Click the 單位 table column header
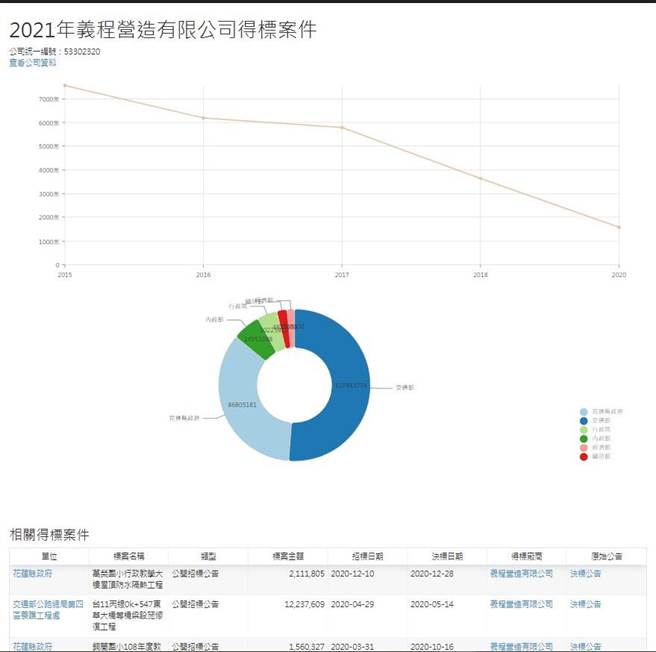Screen dimensions: 656x652 [x=49, y=556]
